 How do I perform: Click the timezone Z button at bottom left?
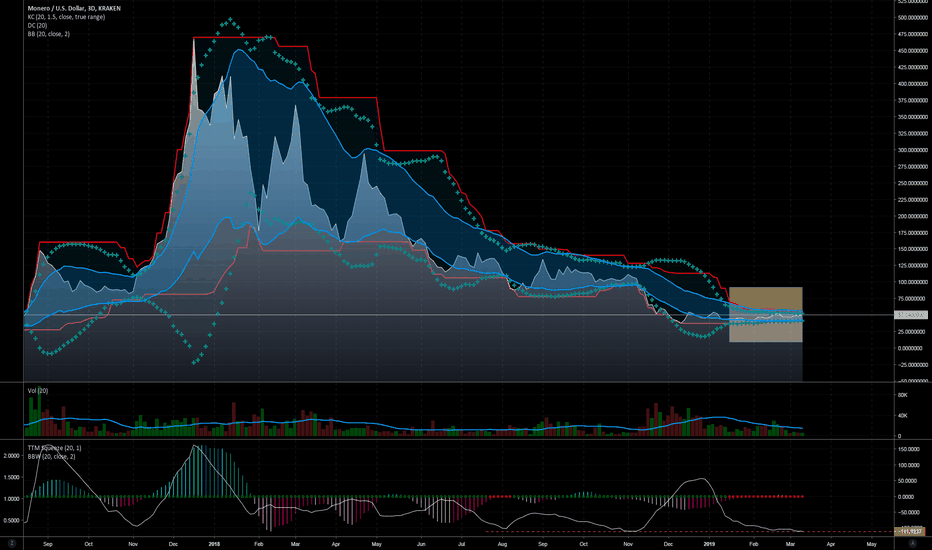[x=11, y=543]
